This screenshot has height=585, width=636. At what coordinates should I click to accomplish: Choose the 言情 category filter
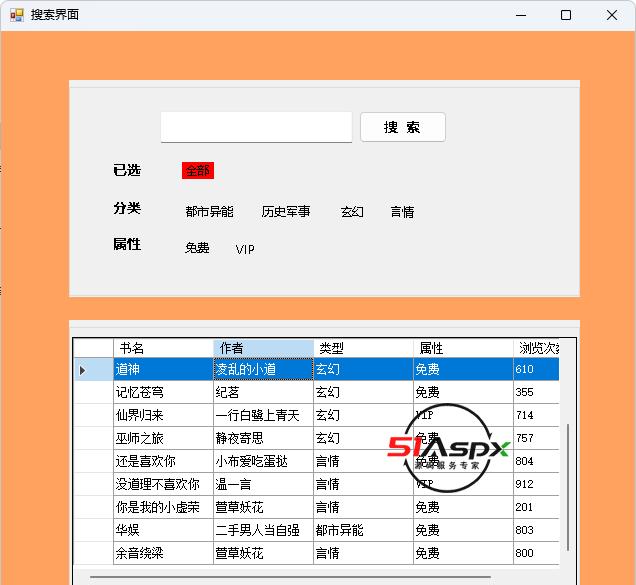[402, 212]
